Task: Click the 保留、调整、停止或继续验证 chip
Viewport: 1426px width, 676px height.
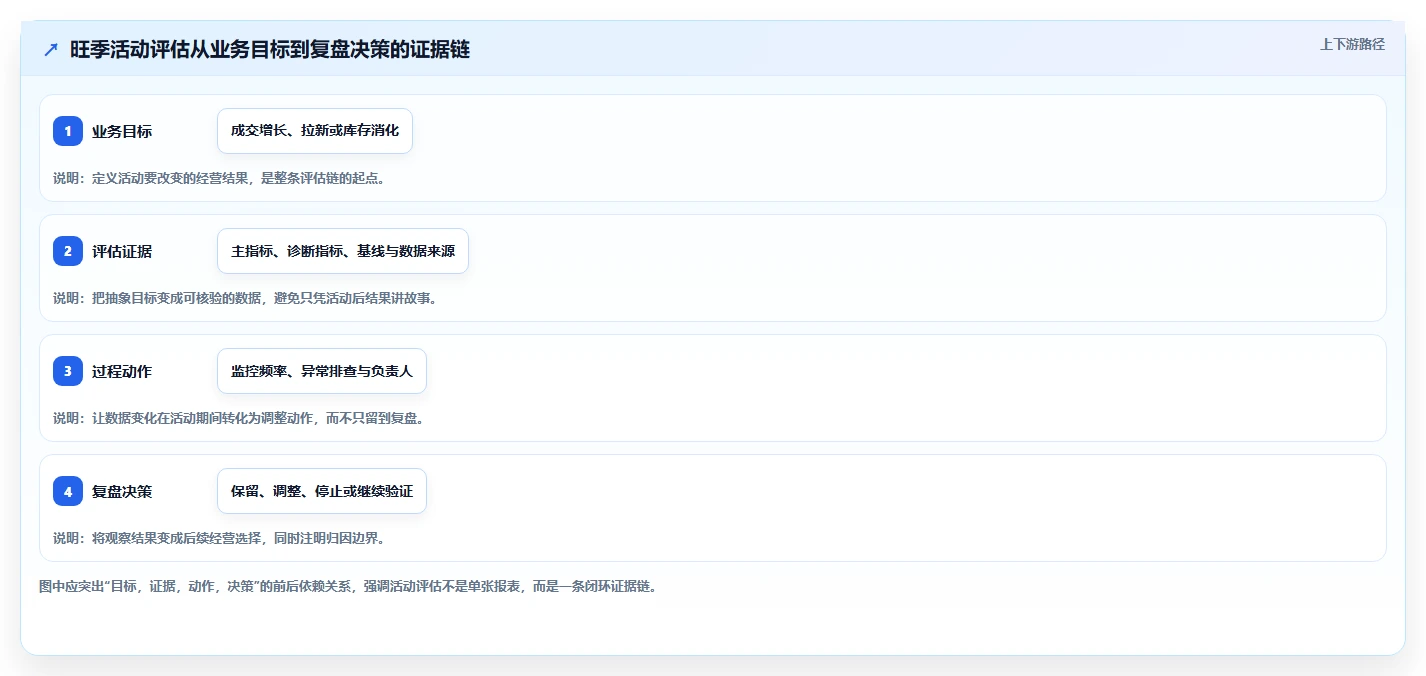Action: coord(322,491)
